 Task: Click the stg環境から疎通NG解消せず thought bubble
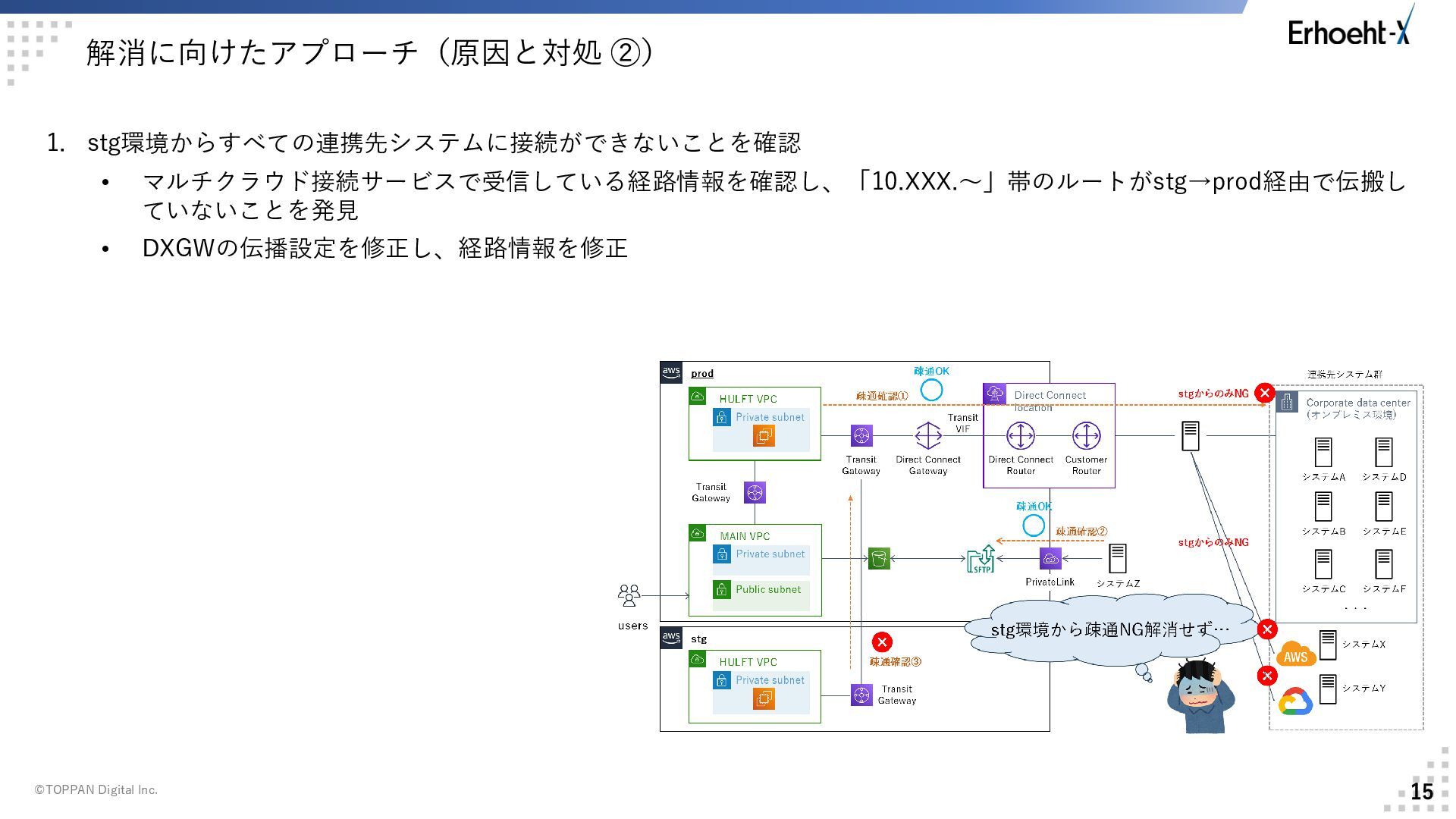pos(1109,629)
